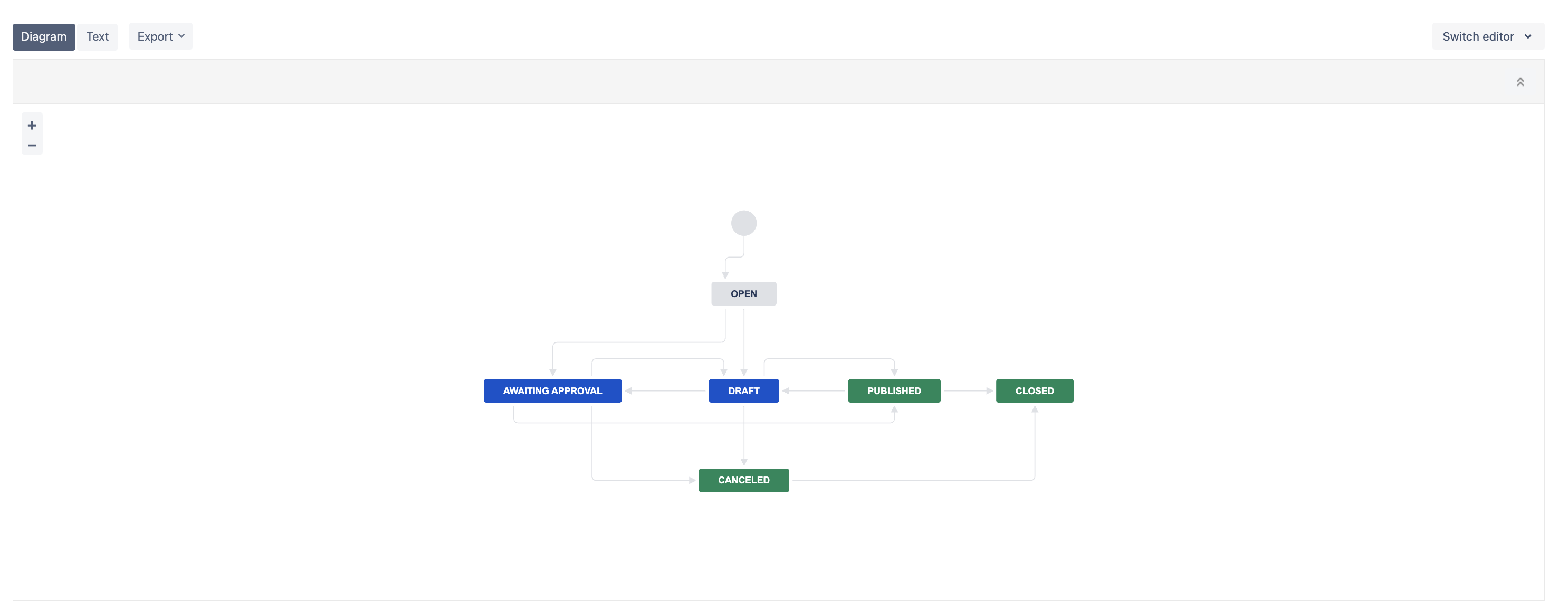
Task: Click arrow from Draft to Awaiting Approval
Action: tap(666, 391)
